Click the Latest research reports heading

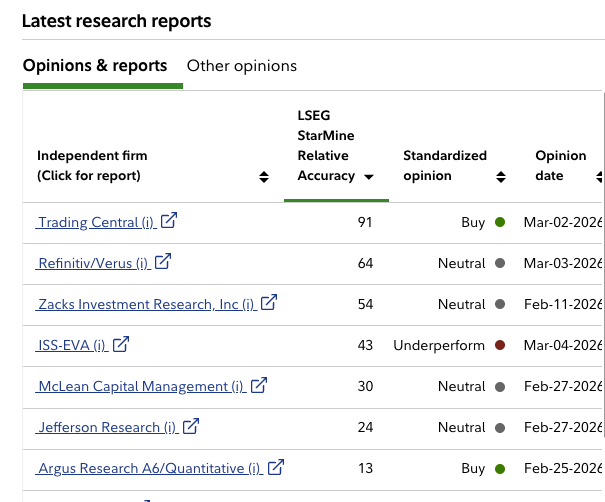(116, 21)
